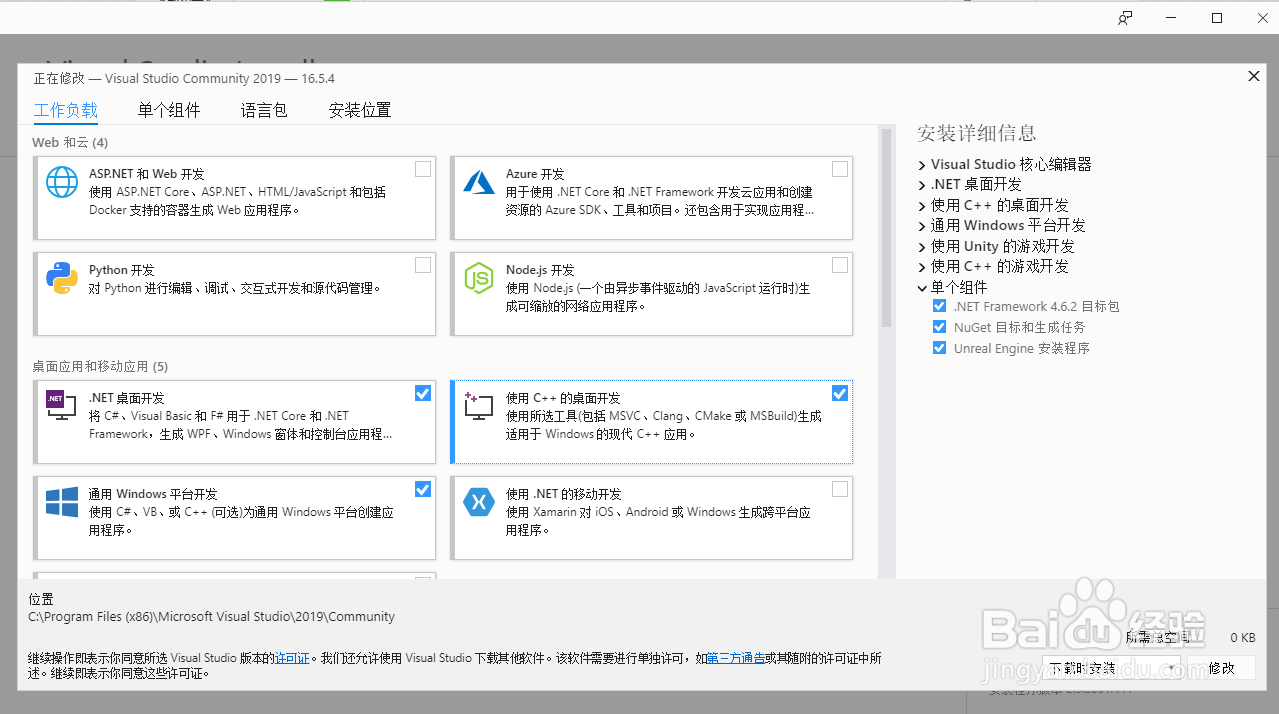Click the 使用 .NET 的移动开发 title

[564, 494]
